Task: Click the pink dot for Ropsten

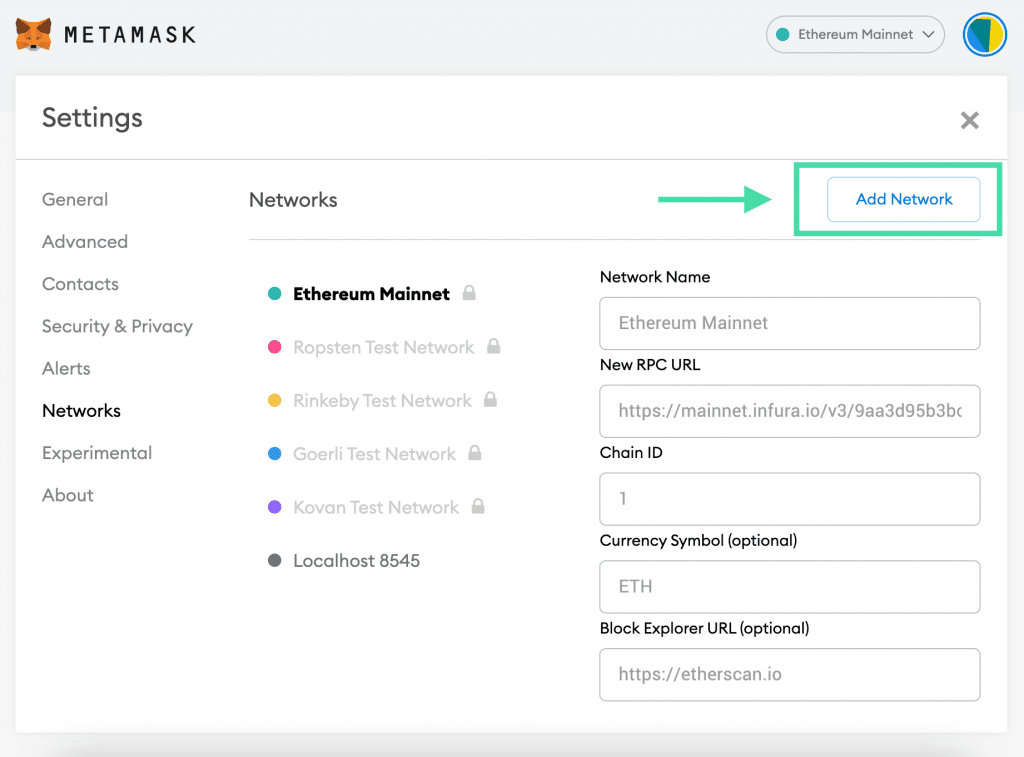Action: [275, 347]
